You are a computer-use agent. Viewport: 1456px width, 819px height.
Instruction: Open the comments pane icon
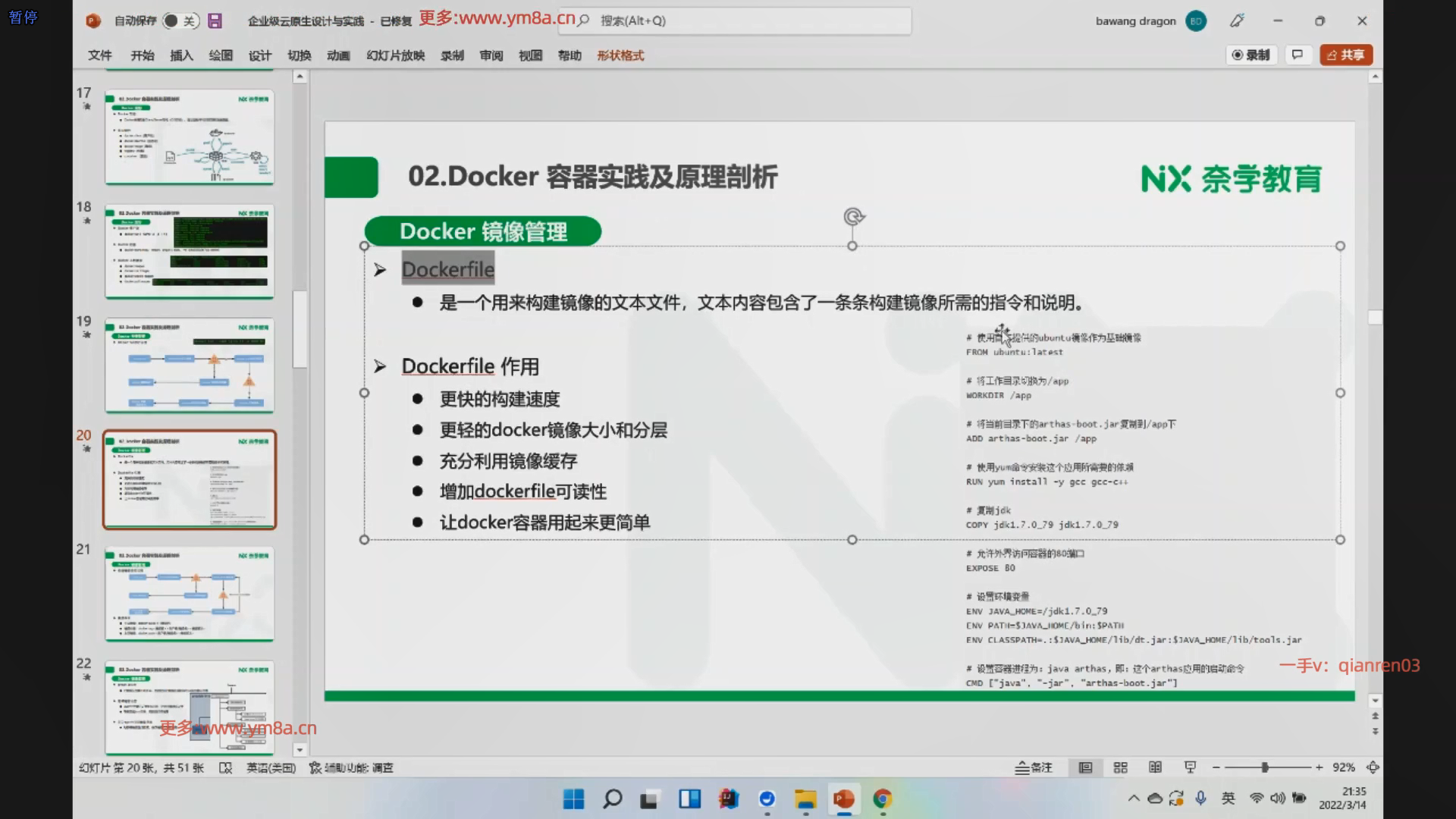1298,55
